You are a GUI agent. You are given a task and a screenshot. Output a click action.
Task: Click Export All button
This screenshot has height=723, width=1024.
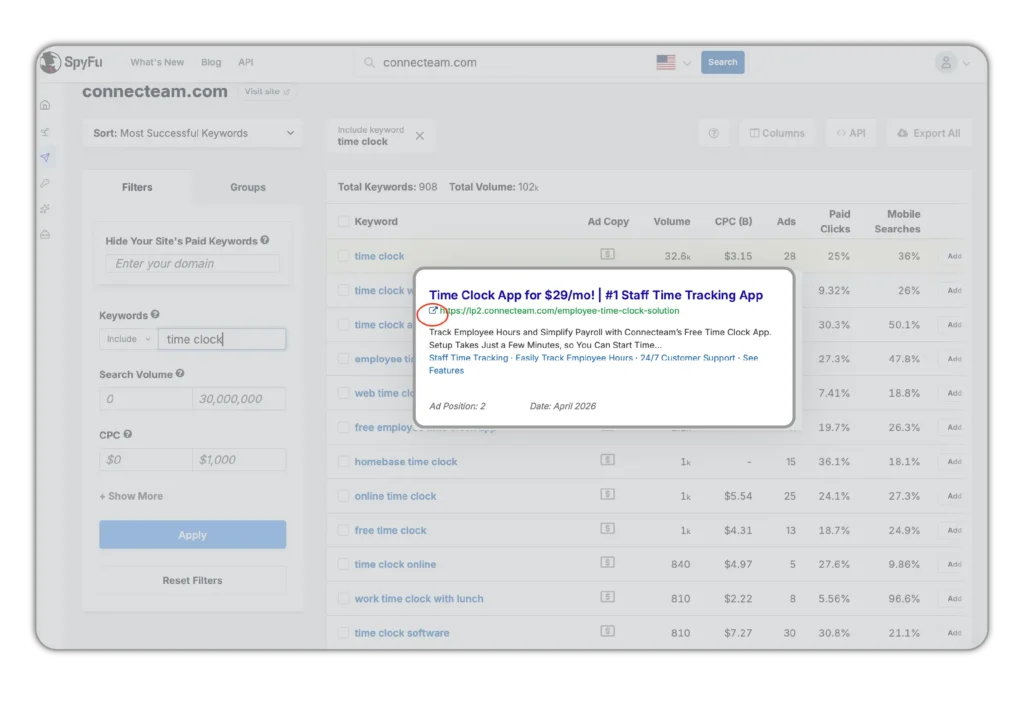[929, 133]
